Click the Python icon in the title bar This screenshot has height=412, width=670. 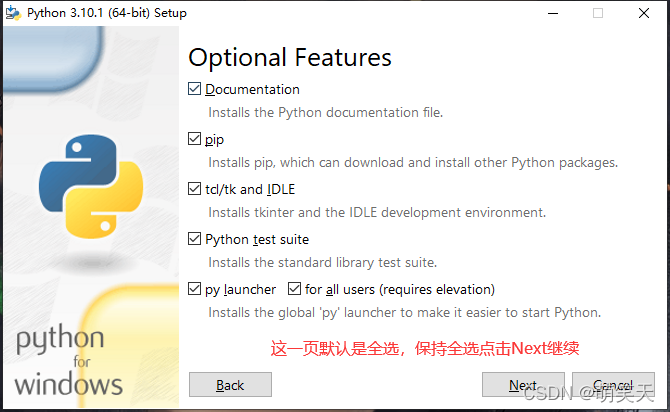click(13, 13)
